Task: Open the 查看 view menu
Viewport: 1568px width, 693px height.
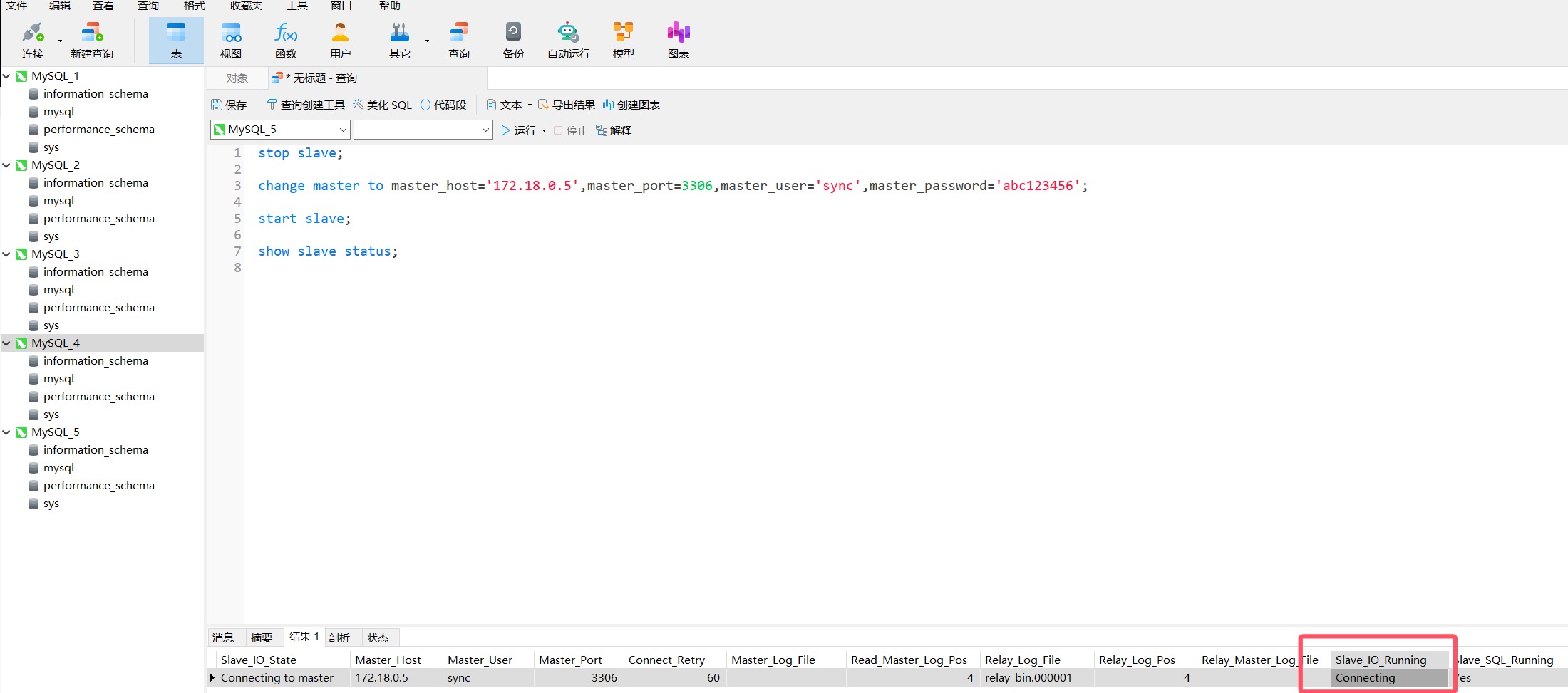Action: tap(103, 6)
